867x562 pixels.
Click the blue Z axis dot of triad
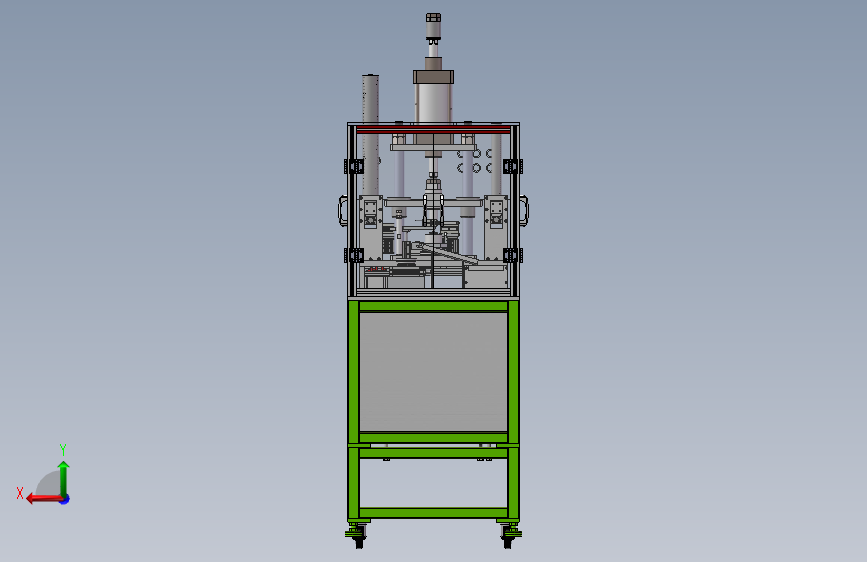[65, 500]
